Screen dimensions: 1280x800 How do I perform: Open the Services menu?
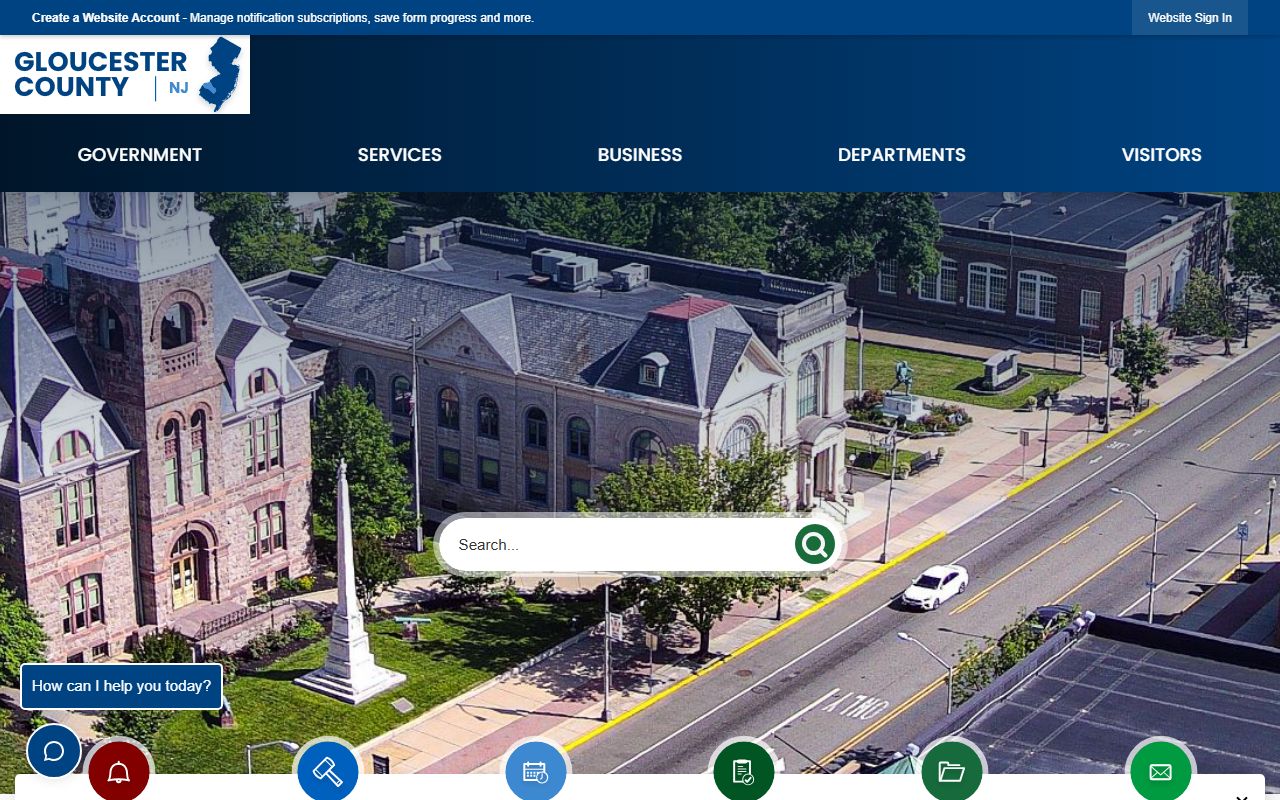tap(400, 155)
